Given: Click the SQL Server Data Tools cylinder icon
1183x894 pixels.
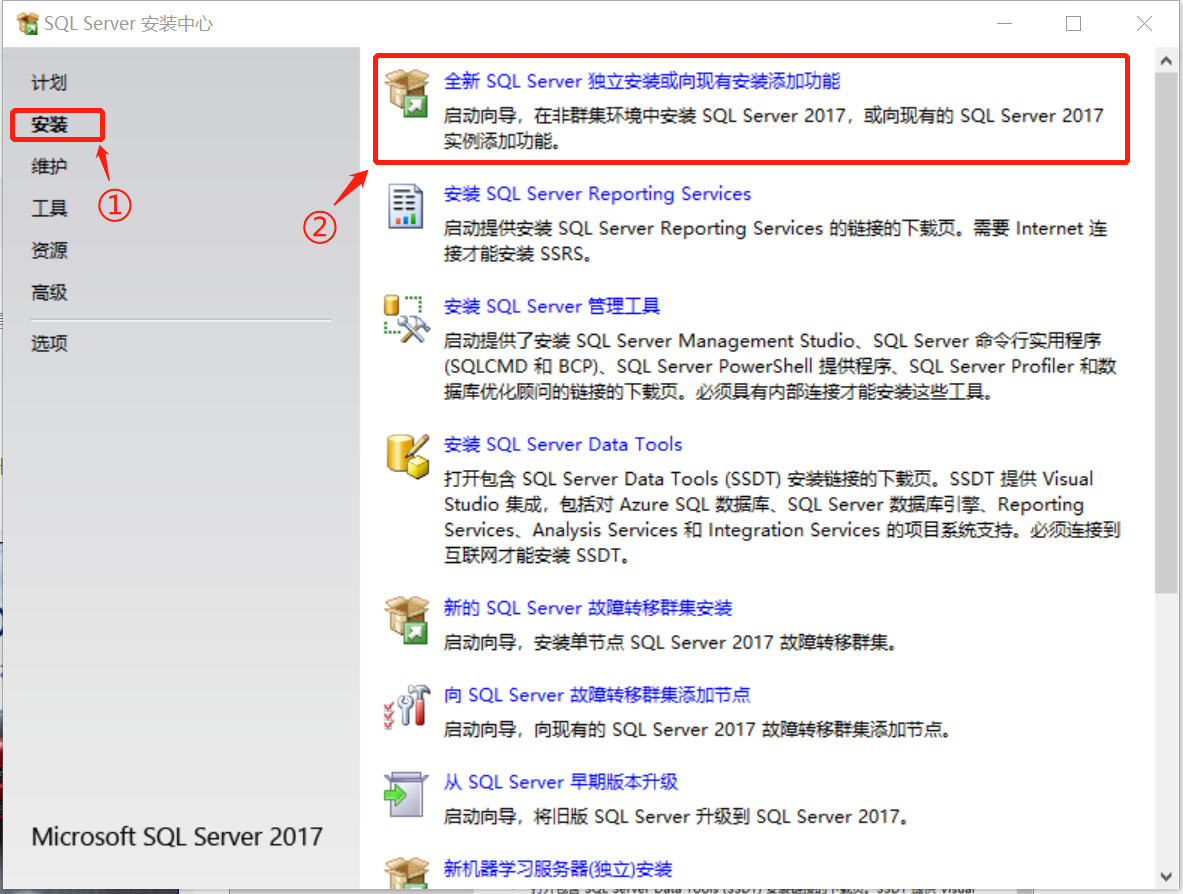Looking at the screenshot, I should 407,456.
